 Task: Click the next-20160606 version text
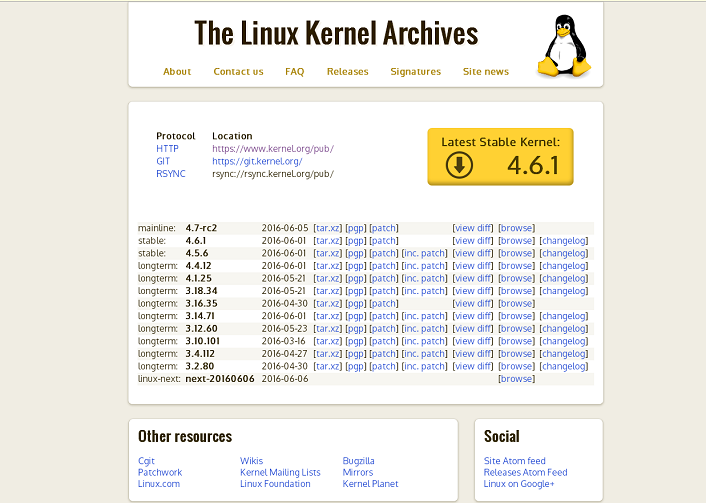pyautogui.click(x=220, y=379)
